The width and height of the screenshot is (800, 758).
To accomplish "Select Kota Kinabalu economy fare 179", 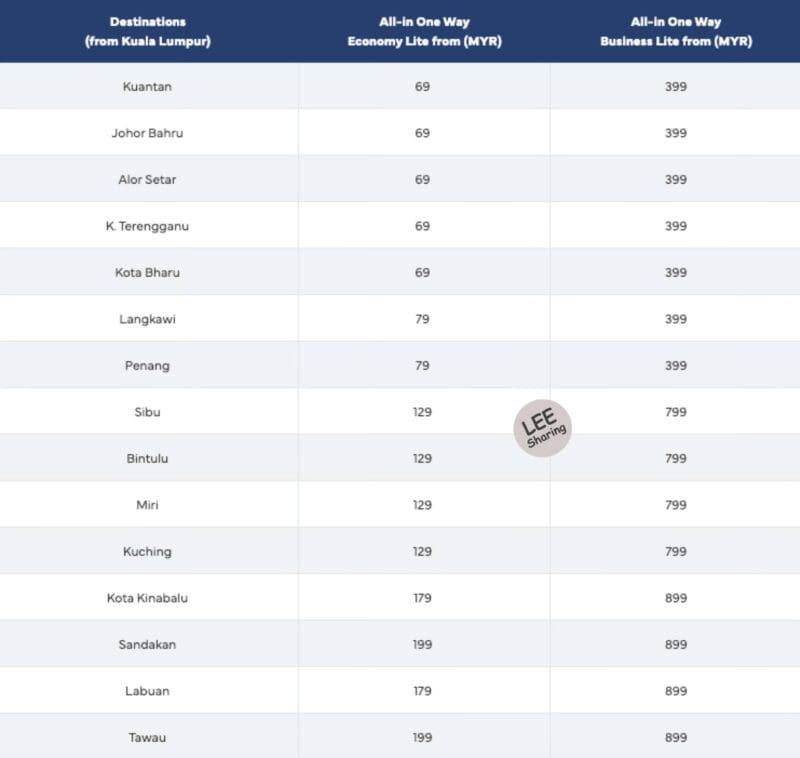I will (x=422, y=598).
